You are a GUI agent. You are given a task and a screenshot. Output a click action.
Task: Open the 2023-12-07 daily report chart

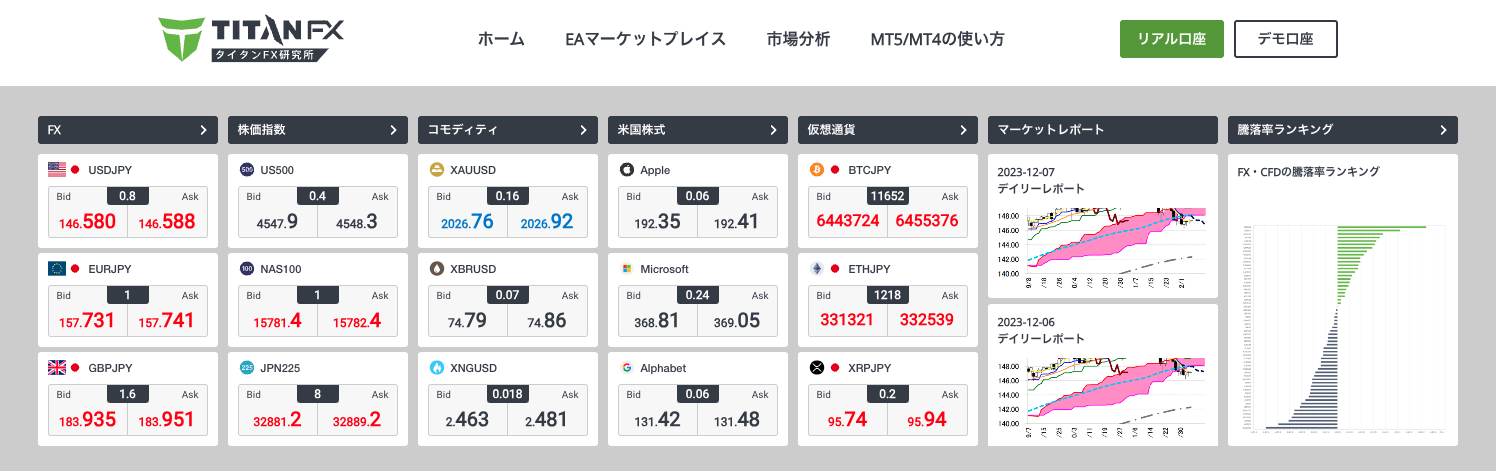click(1101, 244)
